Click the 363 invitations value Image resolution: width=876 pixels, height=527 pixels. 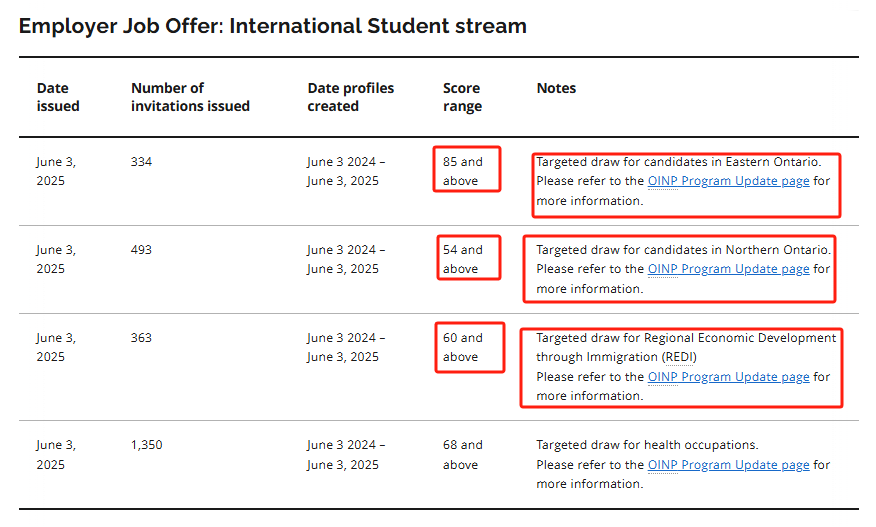click(x=141, y=338)
